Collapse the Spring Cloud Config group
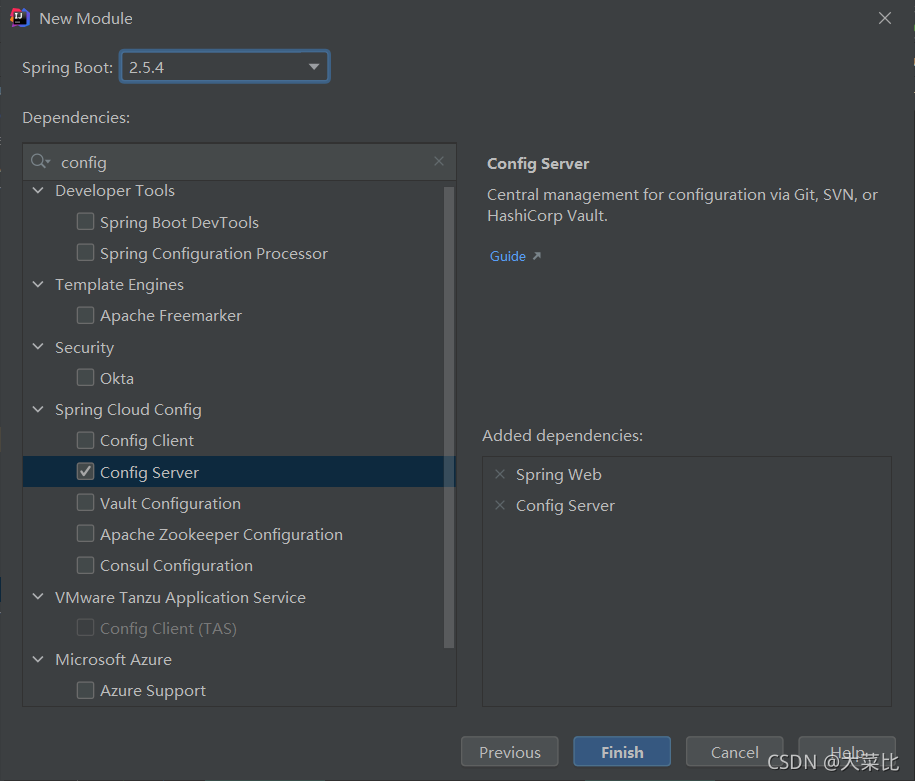This screenshot has height=781, width=915. click(x=38, y=409)
